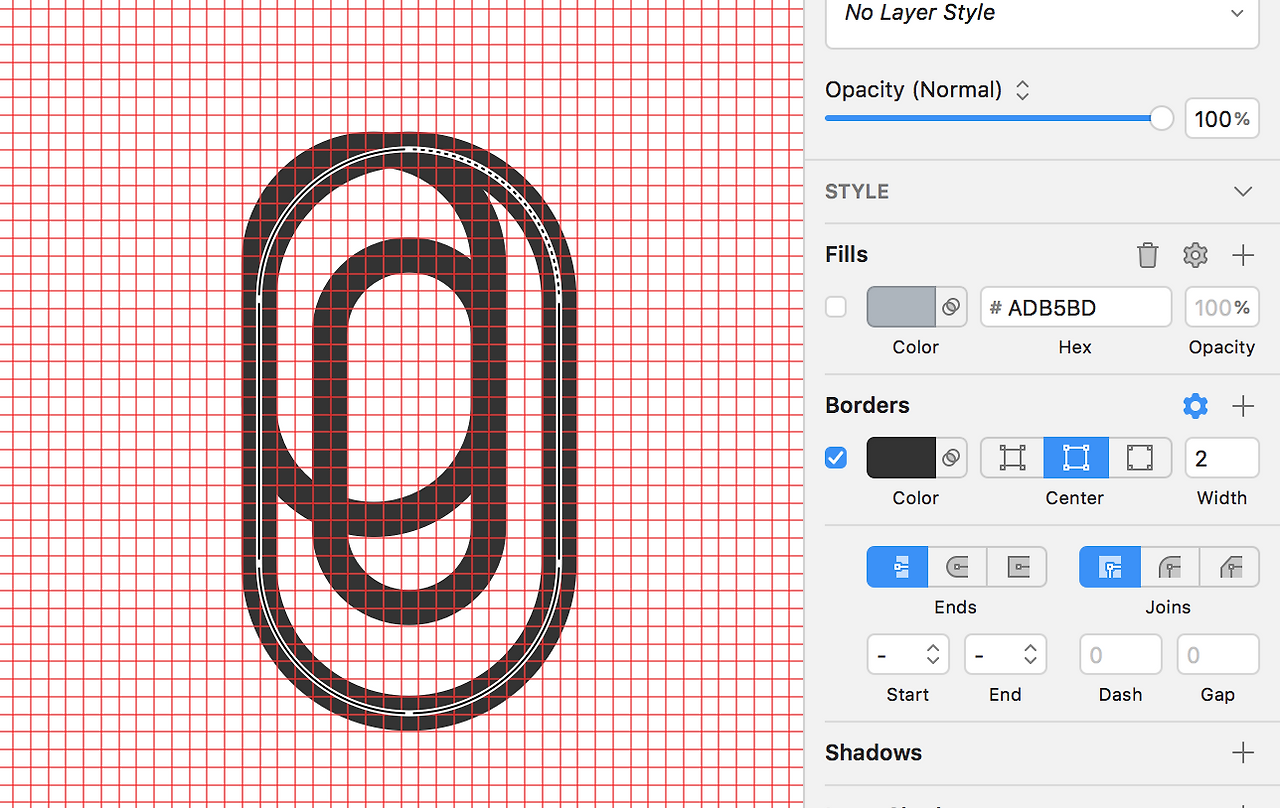Open the Fills settings gear

tap(1195, 255)
